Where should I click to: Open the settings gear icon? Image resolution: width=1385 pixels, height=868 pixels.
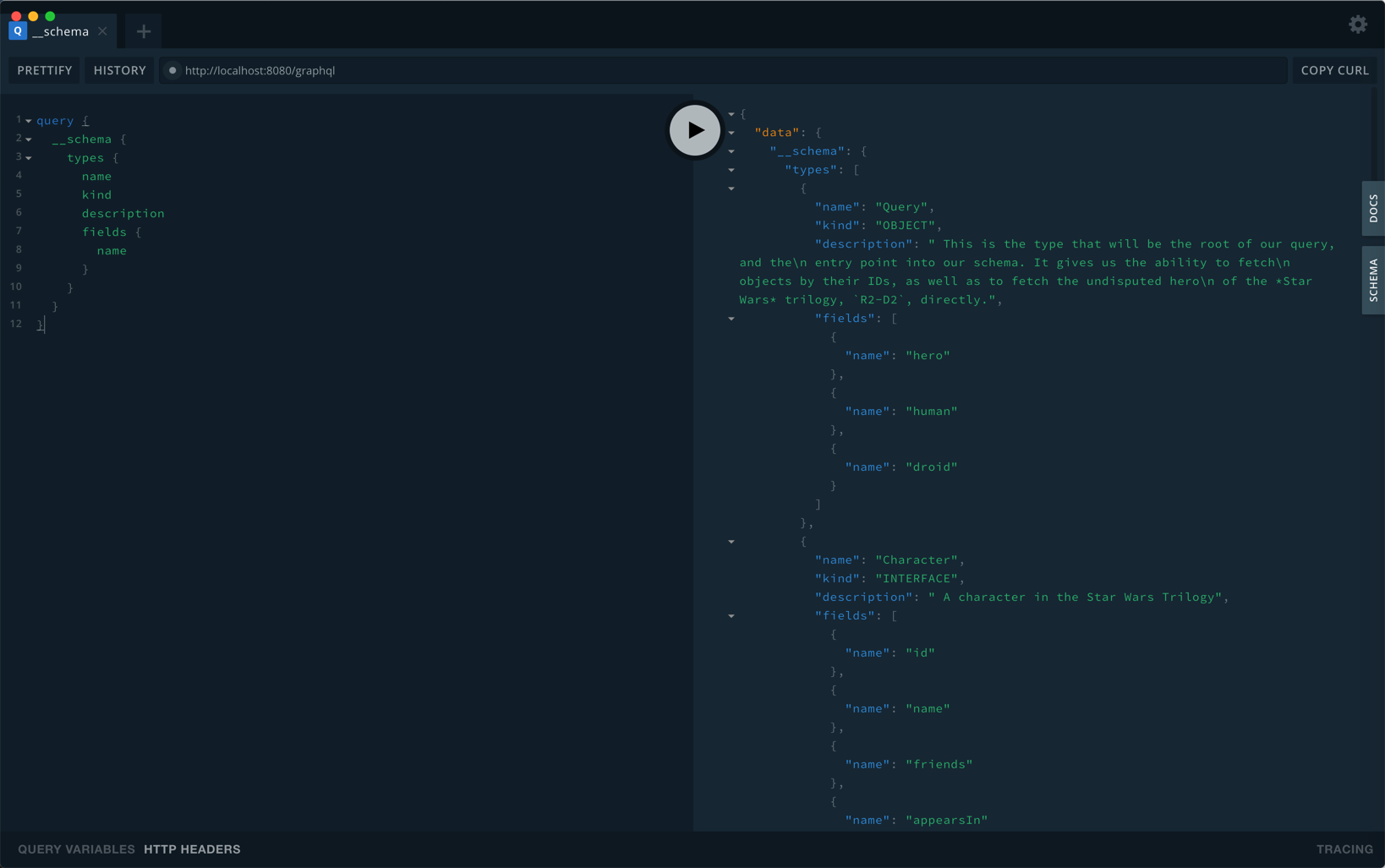tap(1358, 25)
